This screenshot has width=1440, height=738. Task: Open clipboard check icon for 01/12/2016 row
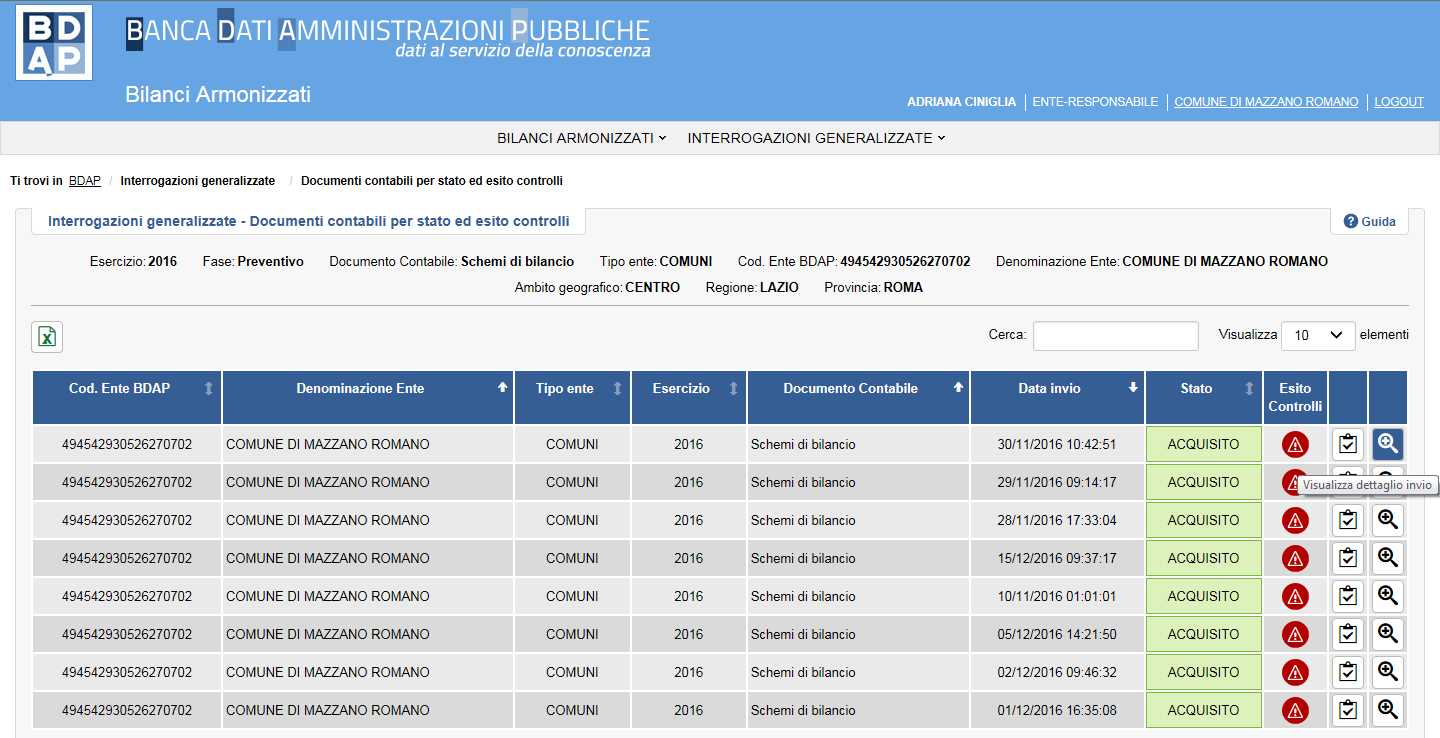click(1348, 710)
